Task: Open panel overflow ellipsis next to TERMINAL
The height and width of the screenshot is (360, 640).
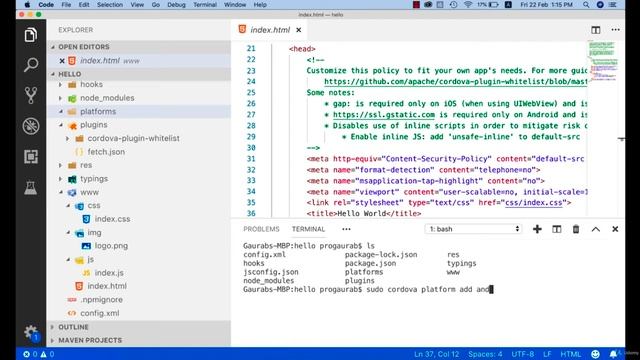Action: tap(346, 229)
